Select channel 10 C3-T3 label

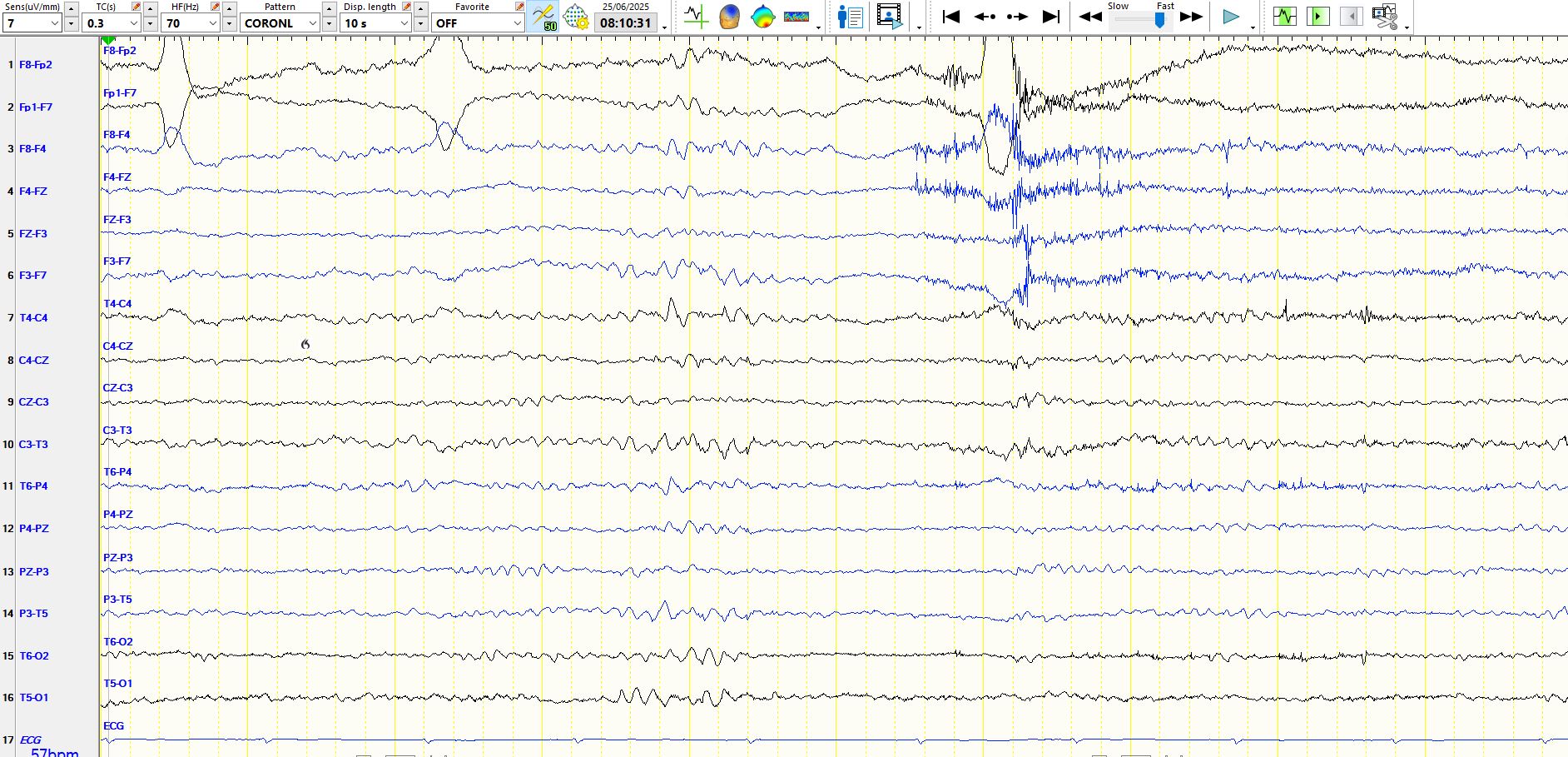pyautogui.click(x=33, y=444)
